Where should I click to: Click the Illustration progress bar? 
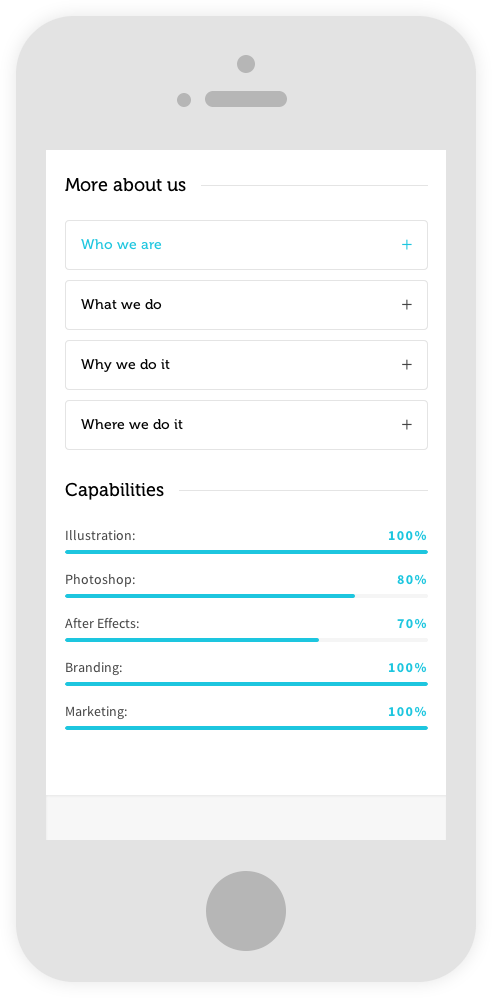246,552
